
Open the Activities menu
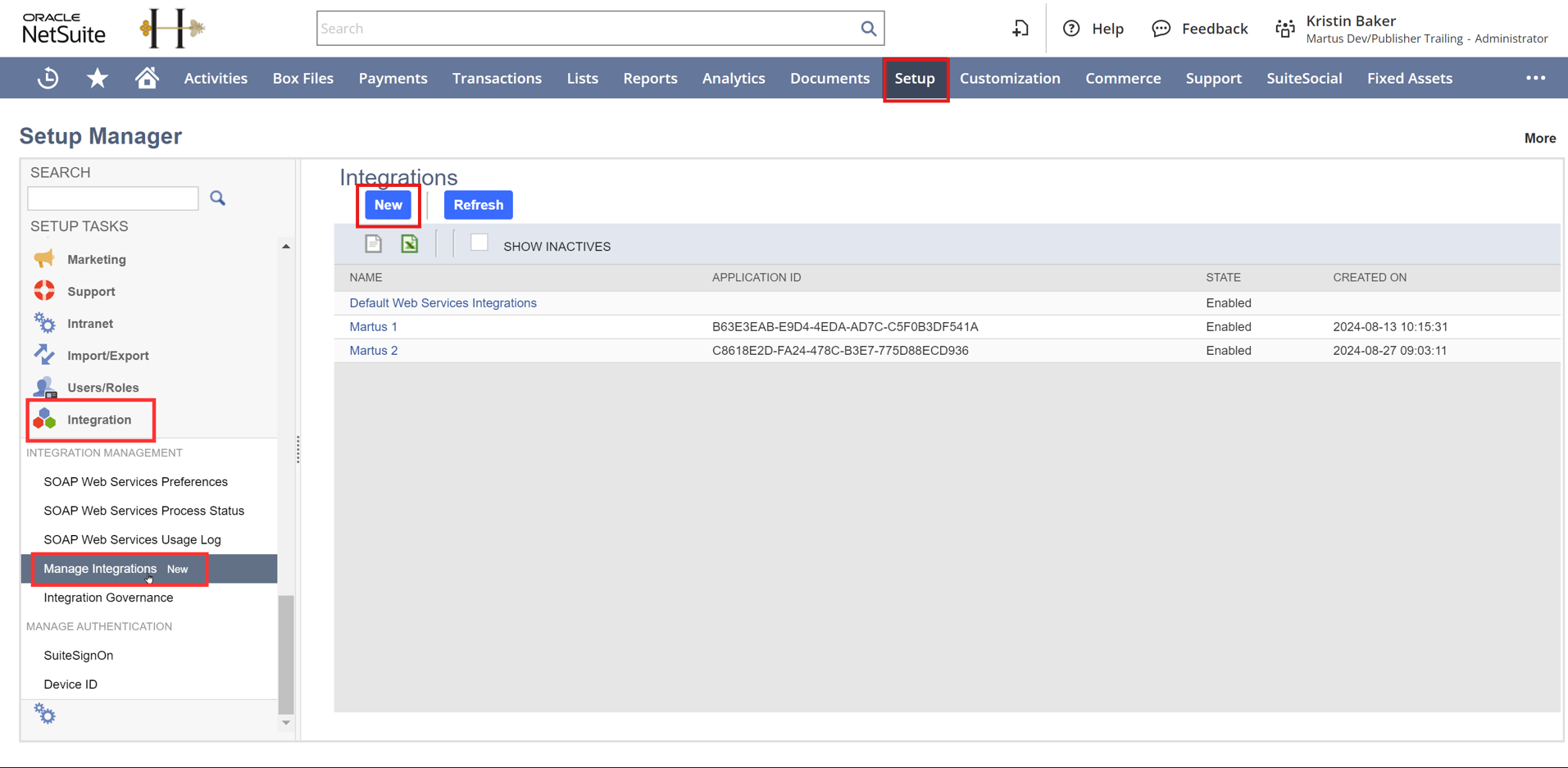[x=216, y=78]
